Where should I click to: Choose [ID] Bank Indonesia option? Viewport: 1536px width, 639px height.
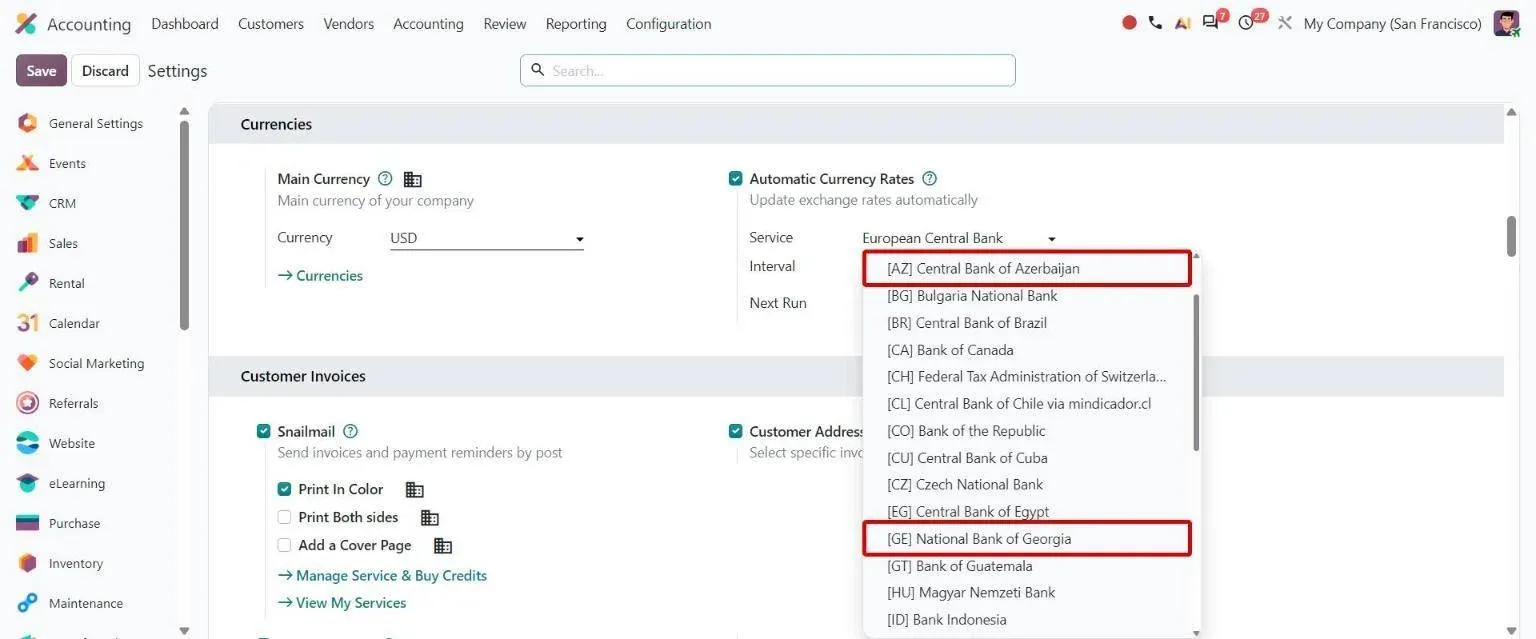click(1027, 620)
